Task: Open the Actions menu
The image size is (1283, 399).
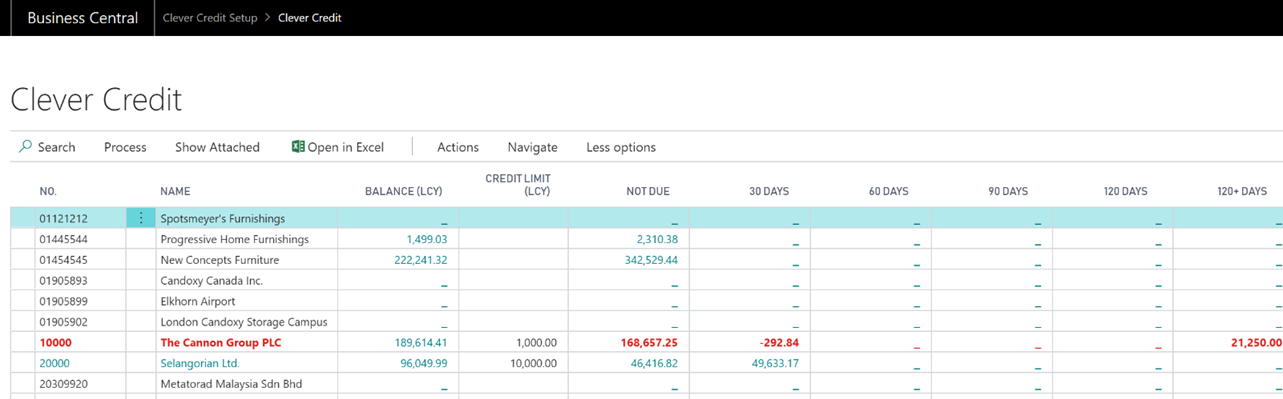Action: pyautogui.click(x=458, y=147)
